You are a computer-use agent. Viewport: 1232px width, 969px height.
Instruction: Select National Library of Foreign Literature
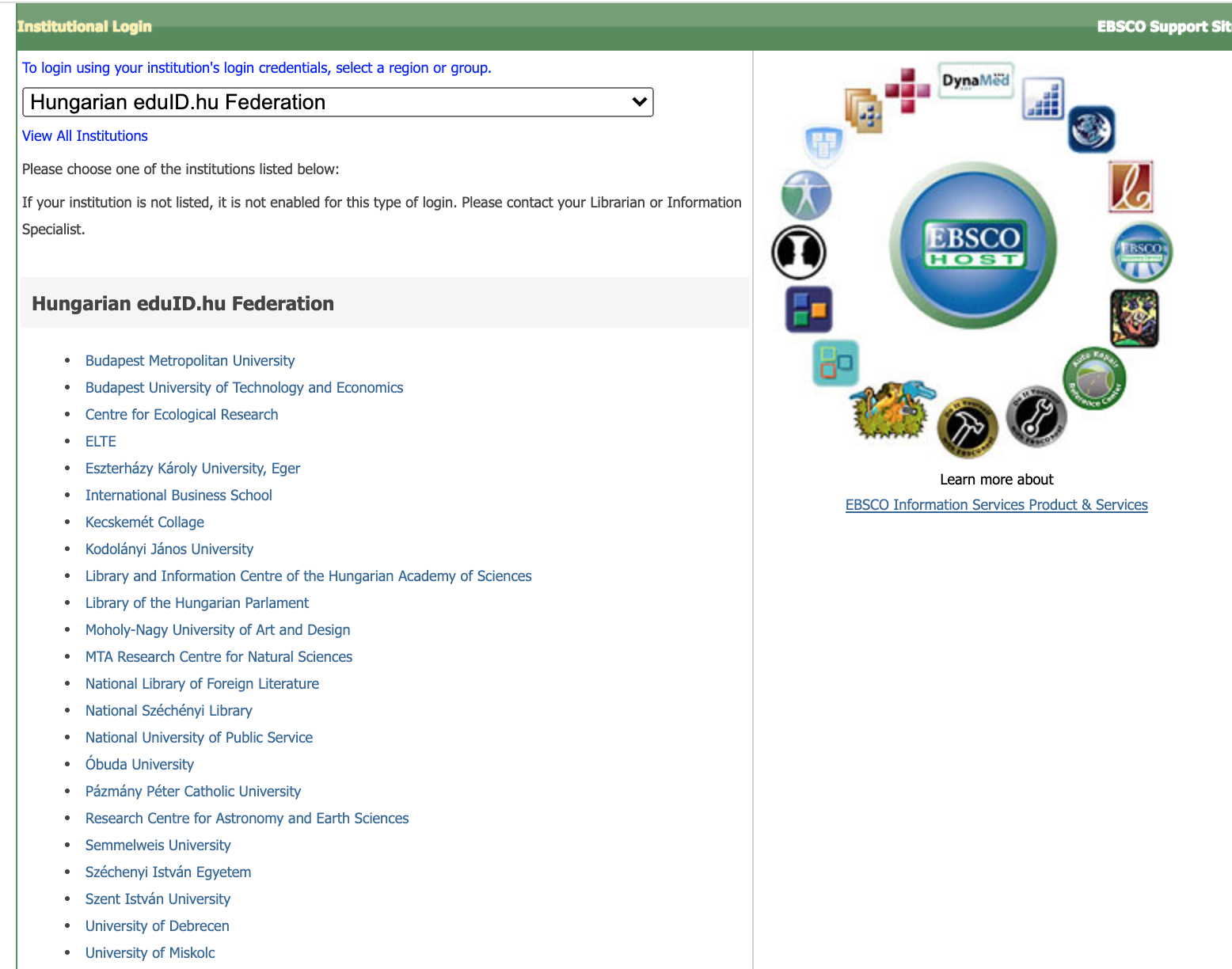(202, 683)
